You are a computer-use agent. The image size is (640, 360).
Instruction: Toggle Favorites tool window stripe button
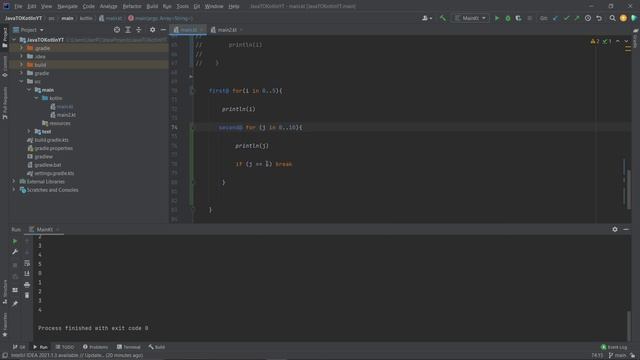[x=4, y=325]
